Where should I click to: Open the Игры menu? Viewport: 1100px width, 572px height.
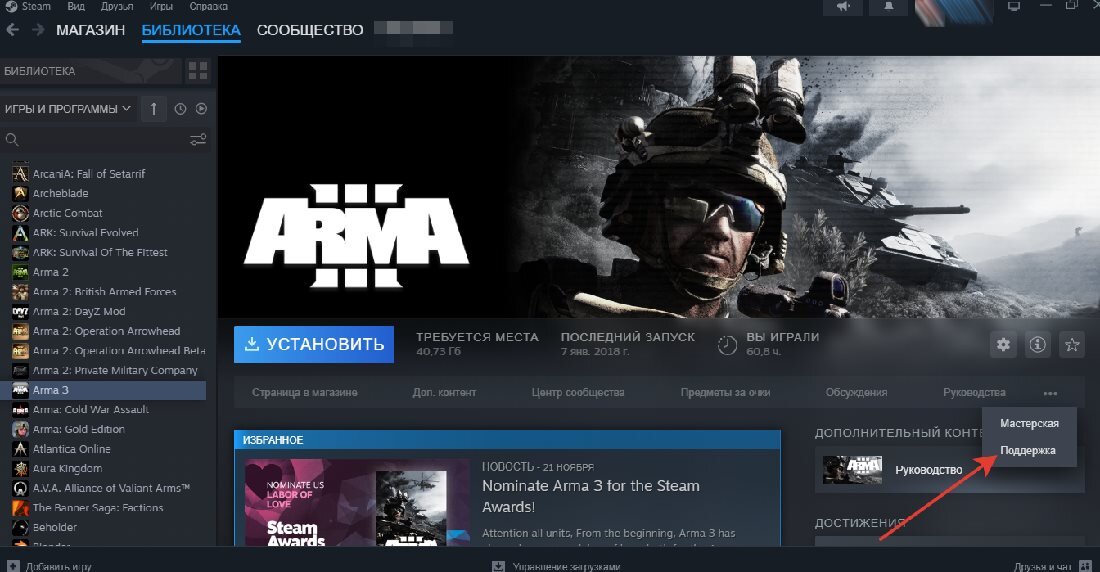(x=161, y=6)
